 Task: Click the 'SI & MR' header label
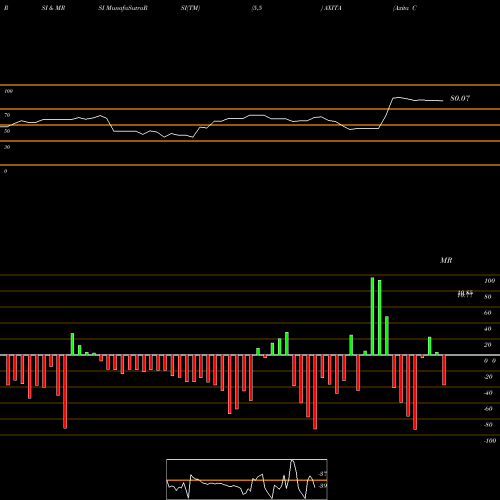53,8
